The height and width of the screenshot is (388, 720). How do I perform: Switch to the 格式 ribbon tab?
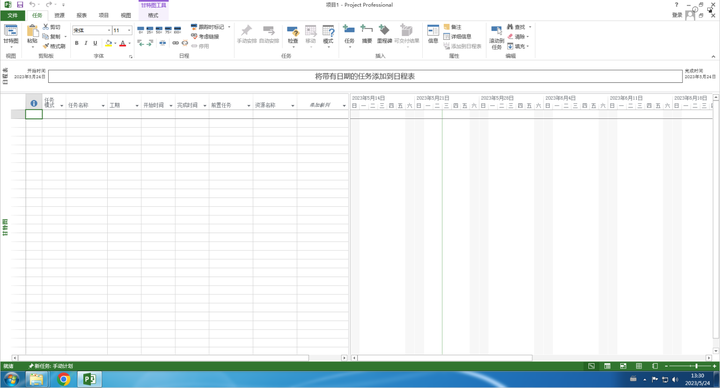(x=153, y=16)
